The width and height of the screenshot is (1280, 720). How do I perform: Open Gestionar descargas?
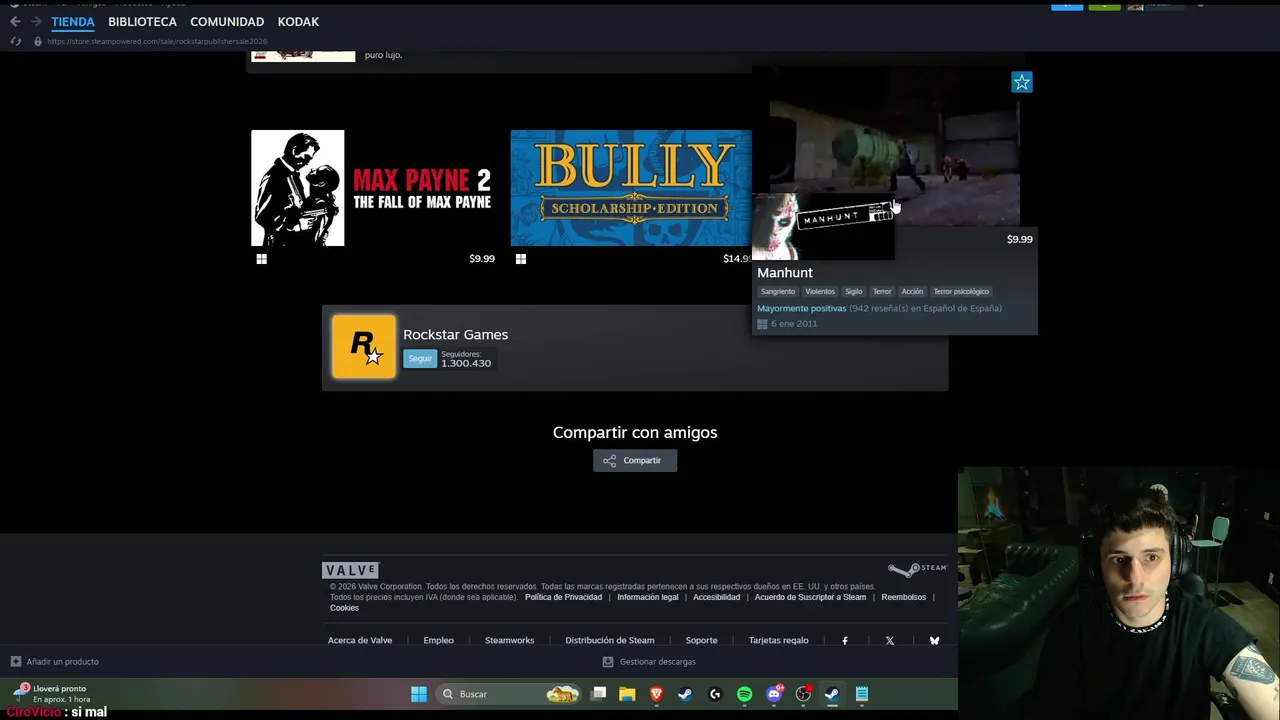649,662
